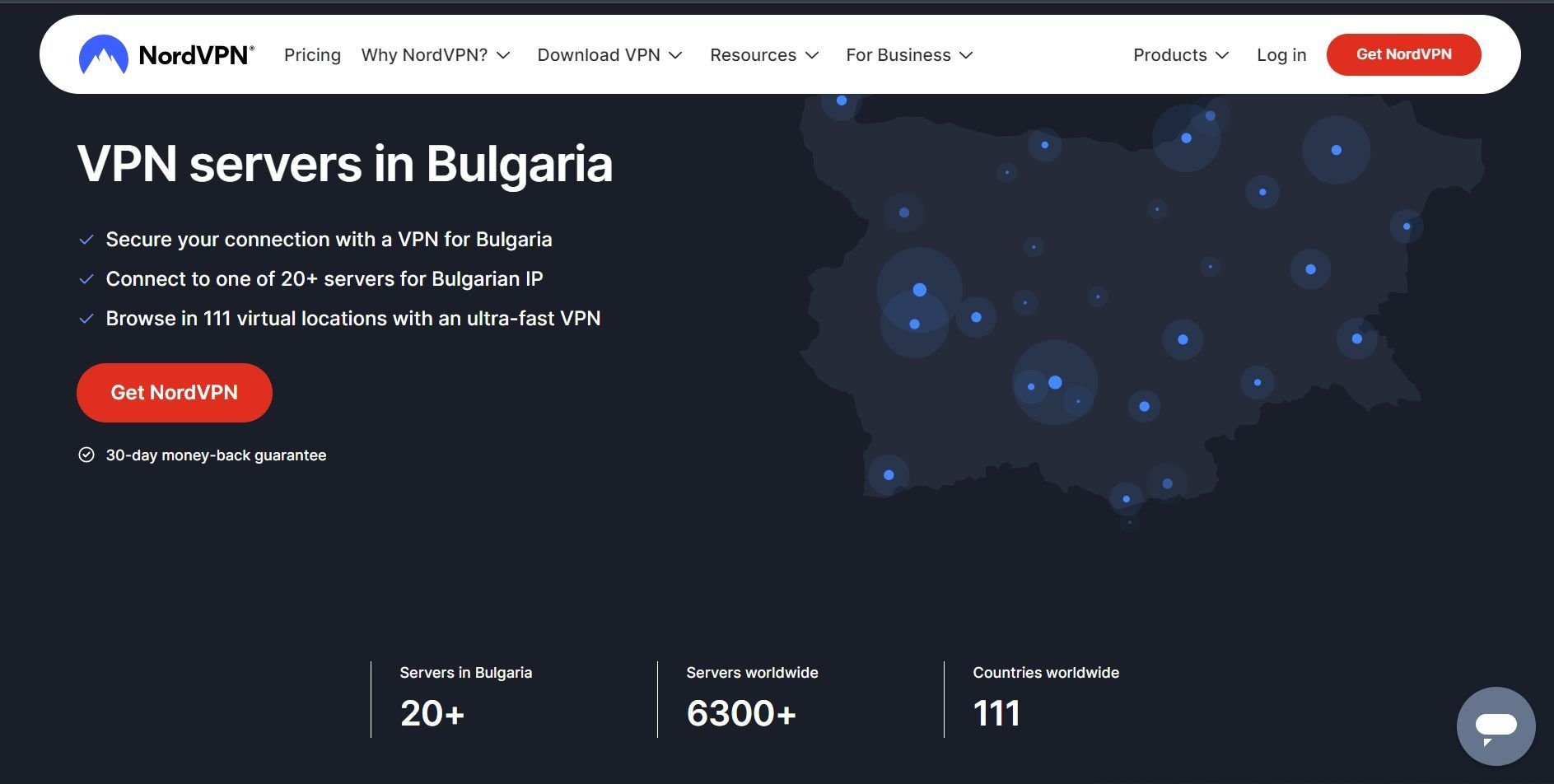Expand the Why NordVPN? menu
Screen dimensions: 1554x784
[436, 54]
